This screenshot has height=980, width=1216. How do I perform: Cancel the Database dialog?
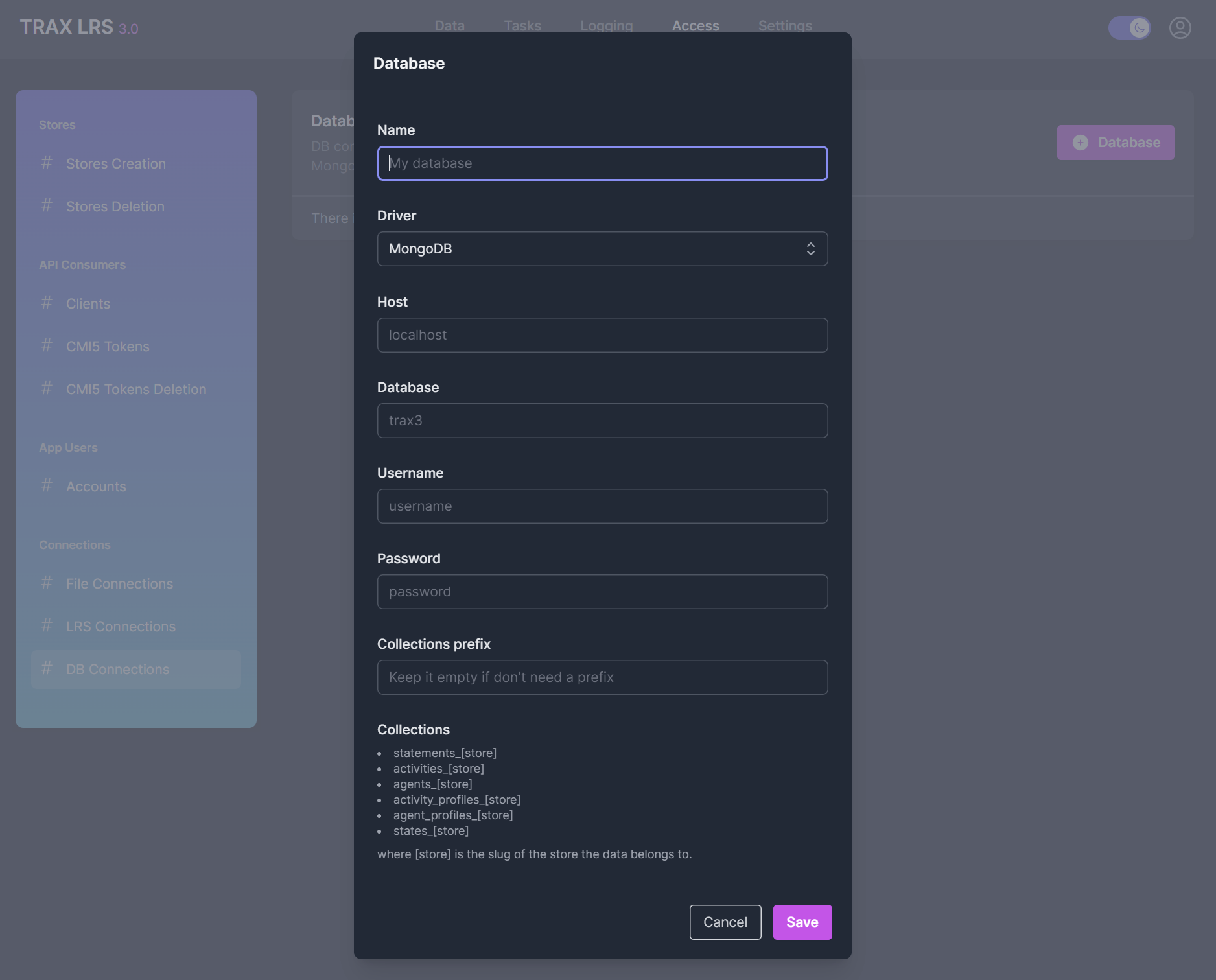725,922
